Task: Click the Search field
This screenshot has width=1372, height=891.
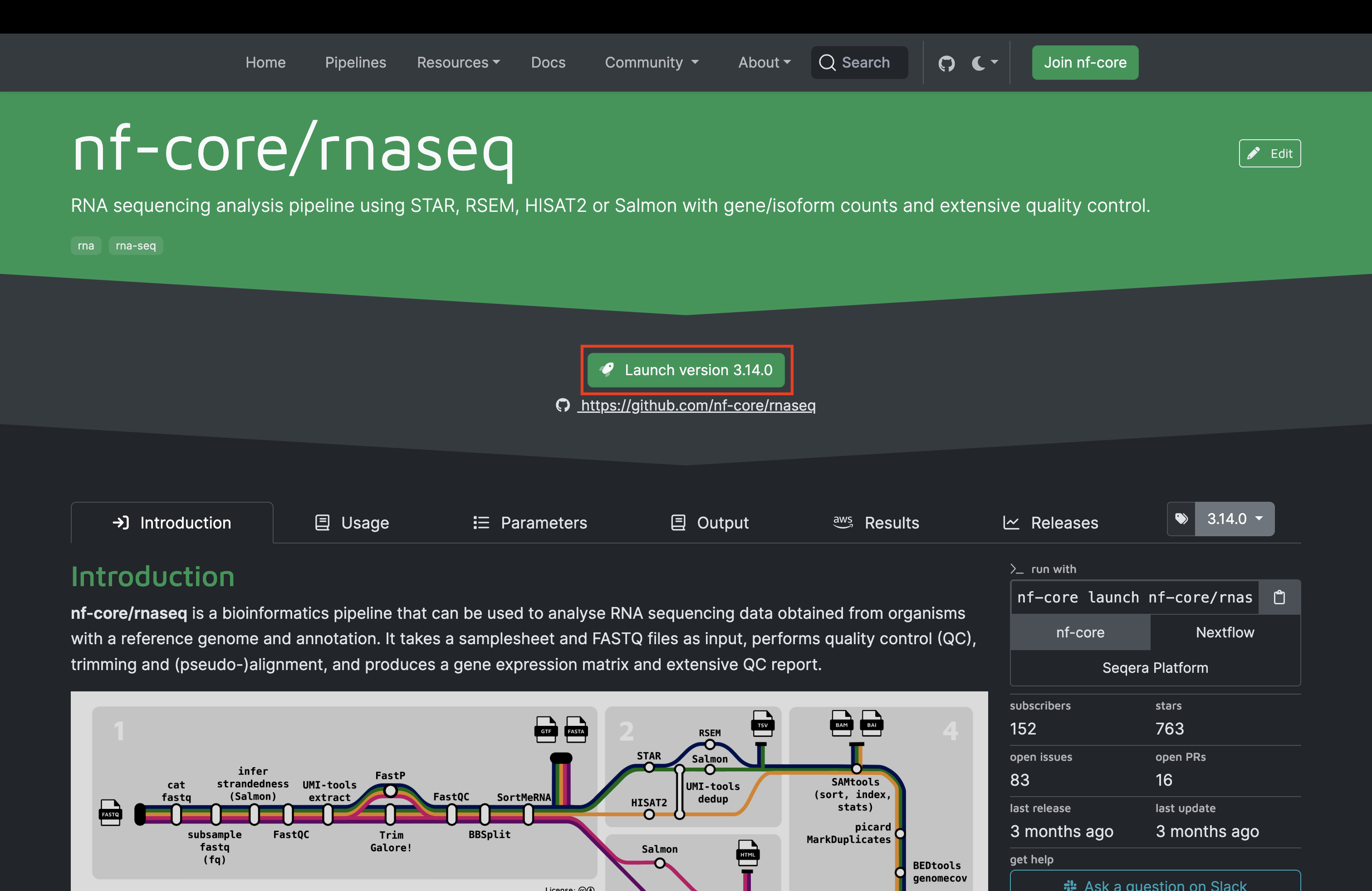Action: (x=859, y=62)
